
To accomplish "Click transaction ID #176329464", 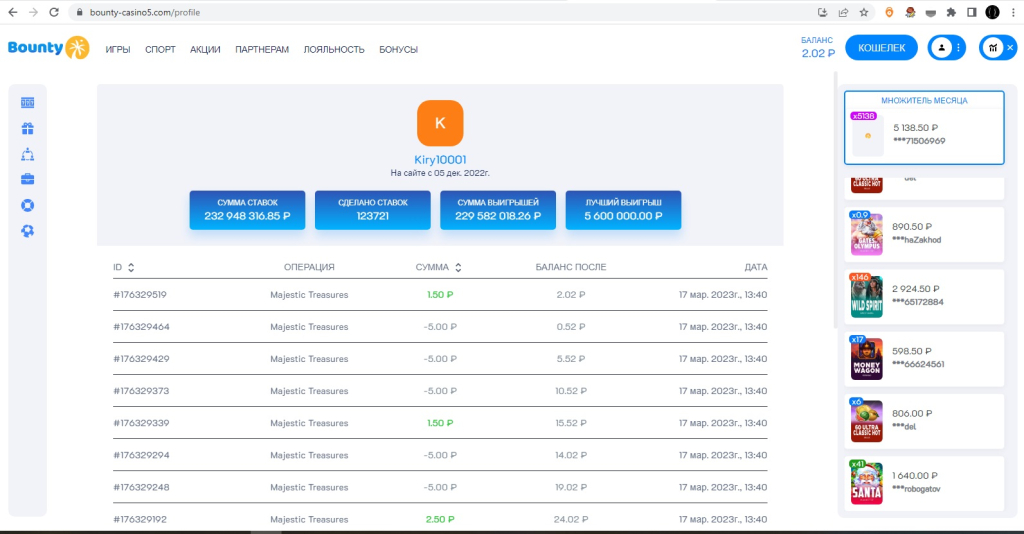I will pos(141,327).
